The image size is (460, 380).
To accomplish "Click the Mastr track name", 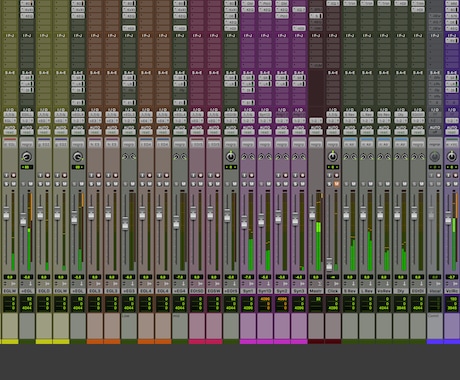I will [x=316, y=291].
